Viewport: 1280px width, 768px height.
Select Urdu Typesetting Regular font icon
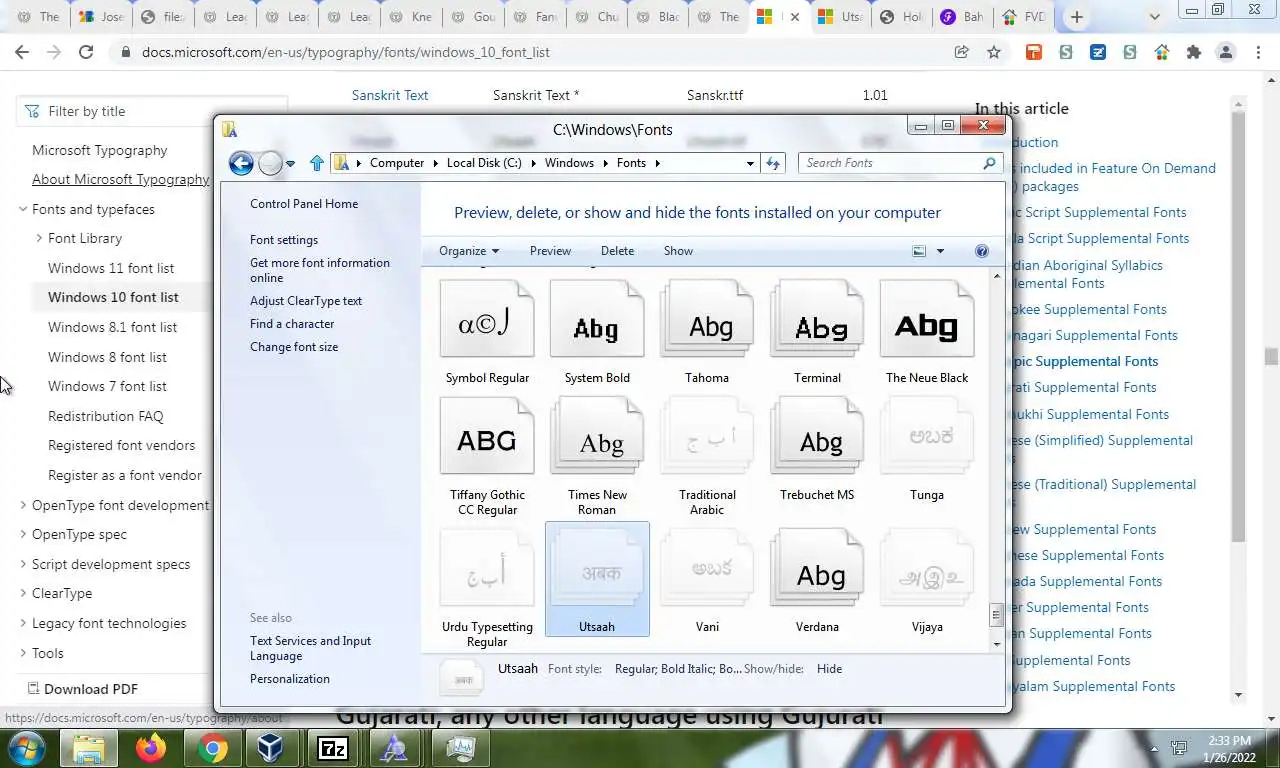(487, 569)
